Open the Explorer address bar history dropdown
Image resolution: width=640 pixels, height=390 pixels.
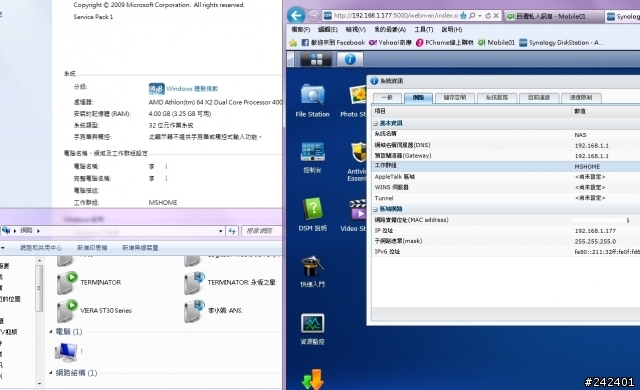click(x=221, y=231)
